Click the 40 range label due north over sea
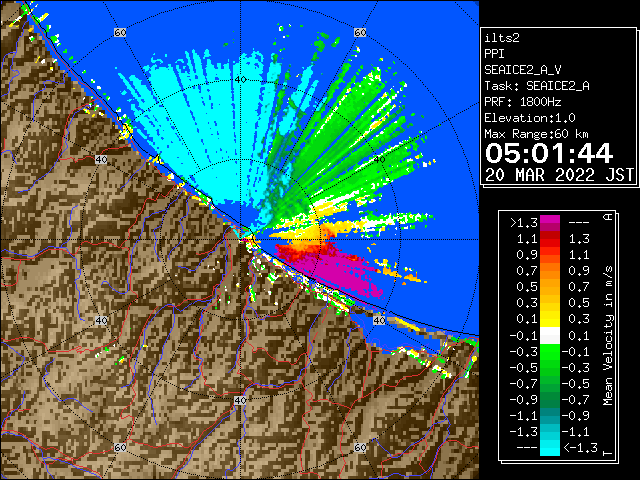Viewport: 640px width, 480px height. click(x=240, y=80)
